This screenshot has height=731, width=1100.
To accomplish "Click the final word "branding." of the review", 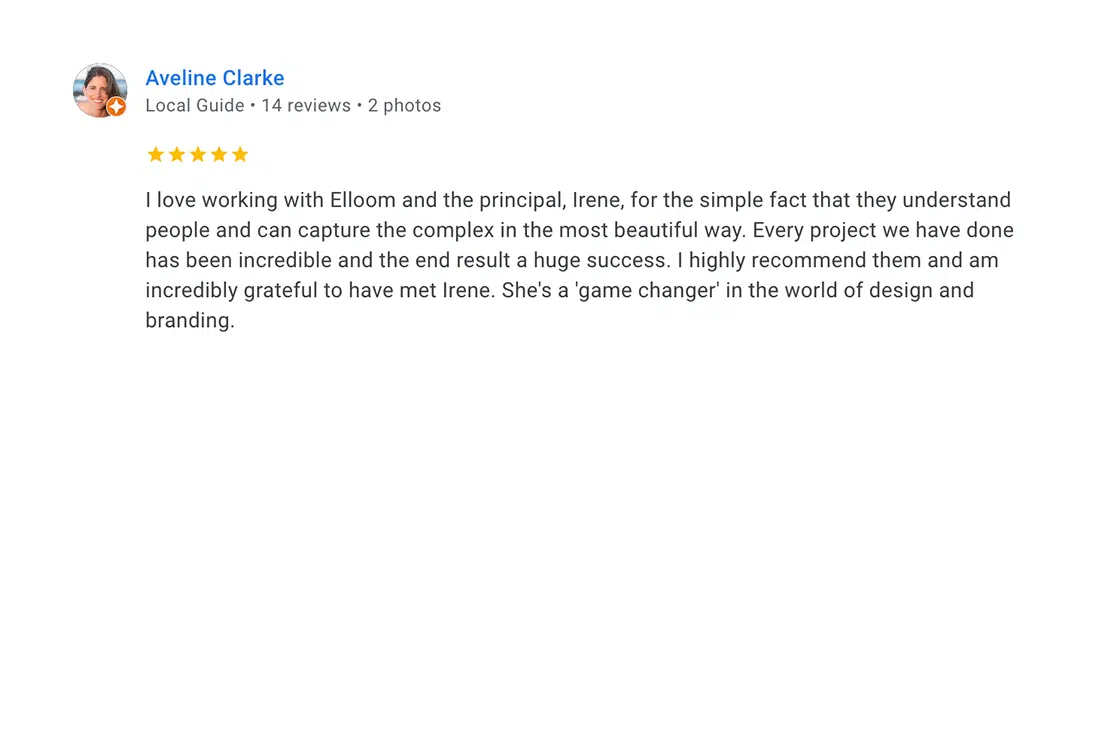I will pos(190,321).
